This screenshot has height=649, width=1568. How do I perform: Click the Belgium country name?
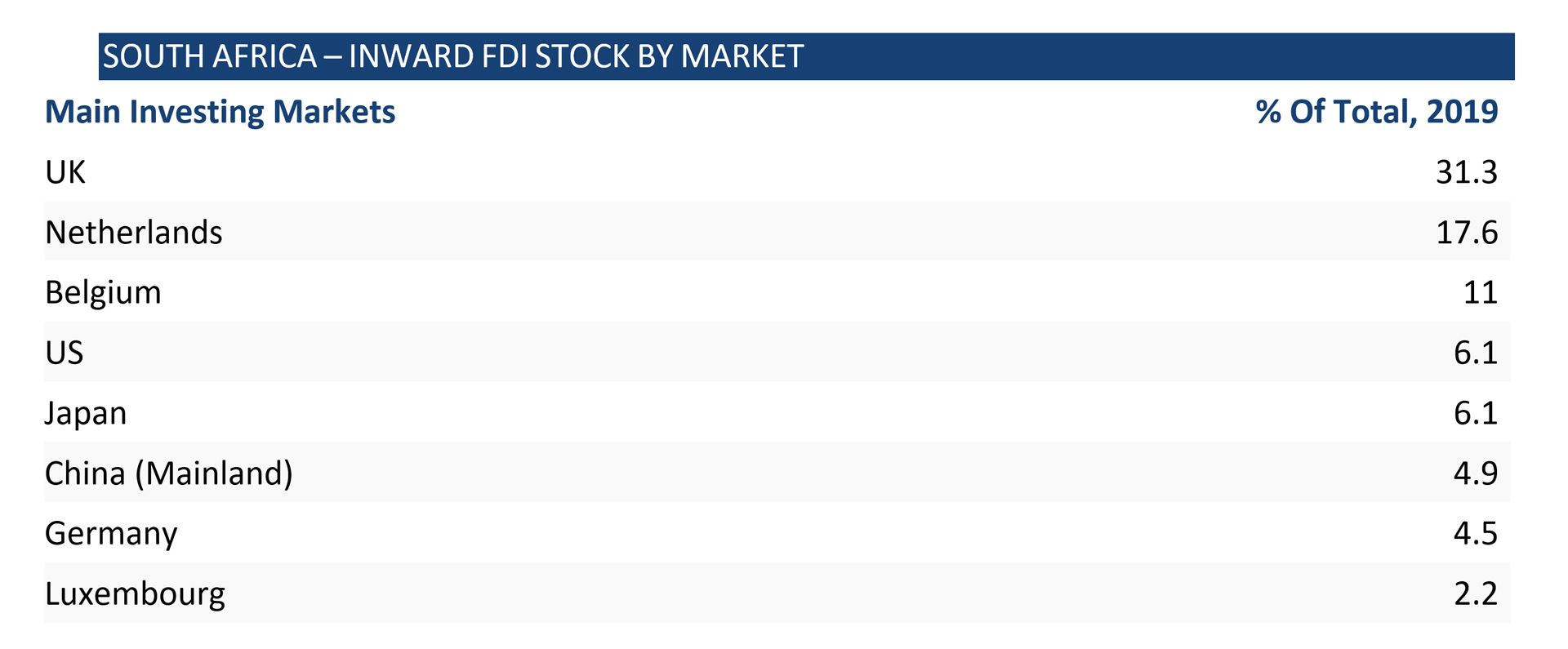tap(103, 292)
